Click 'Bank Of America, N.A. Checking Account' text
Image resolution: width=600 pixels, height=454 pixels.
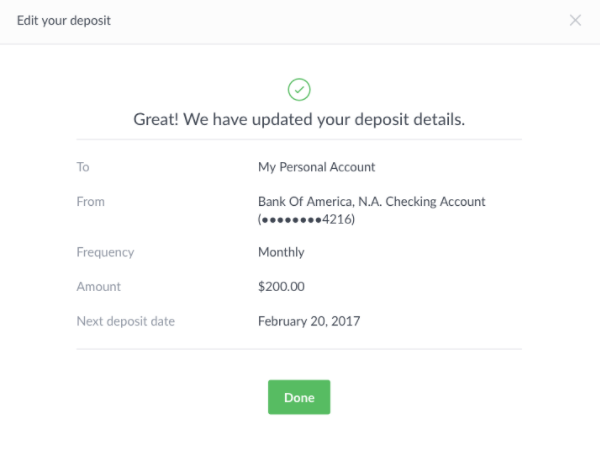coord(372,201)
